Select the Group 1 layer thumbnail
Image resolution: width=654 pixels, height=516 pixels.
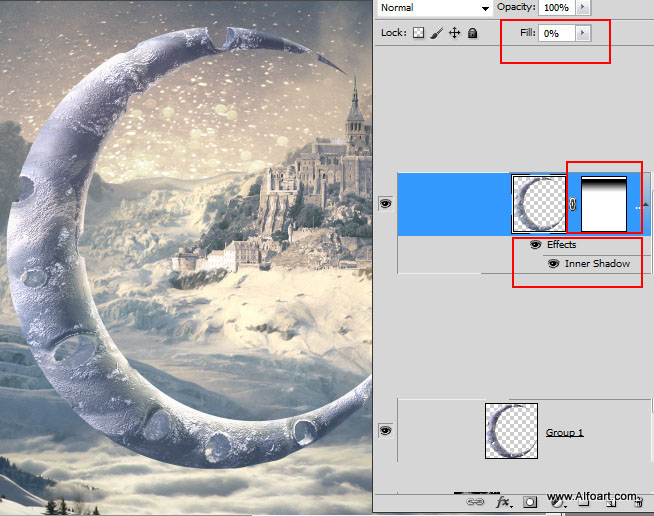tap(511, 431)
